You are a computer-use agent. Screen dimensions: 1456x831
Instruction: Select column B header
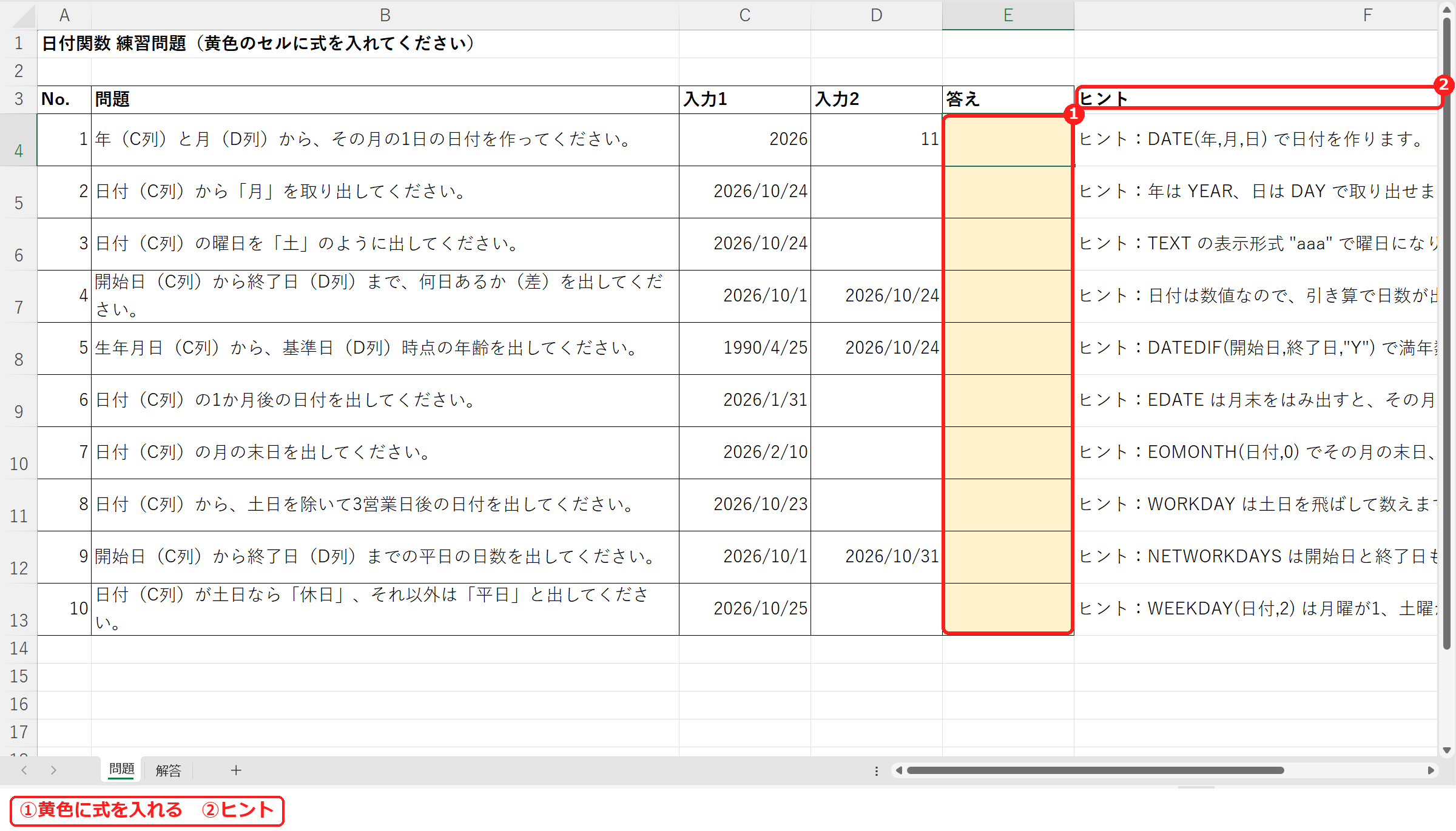pyautogui.click(x=385, y=15)
